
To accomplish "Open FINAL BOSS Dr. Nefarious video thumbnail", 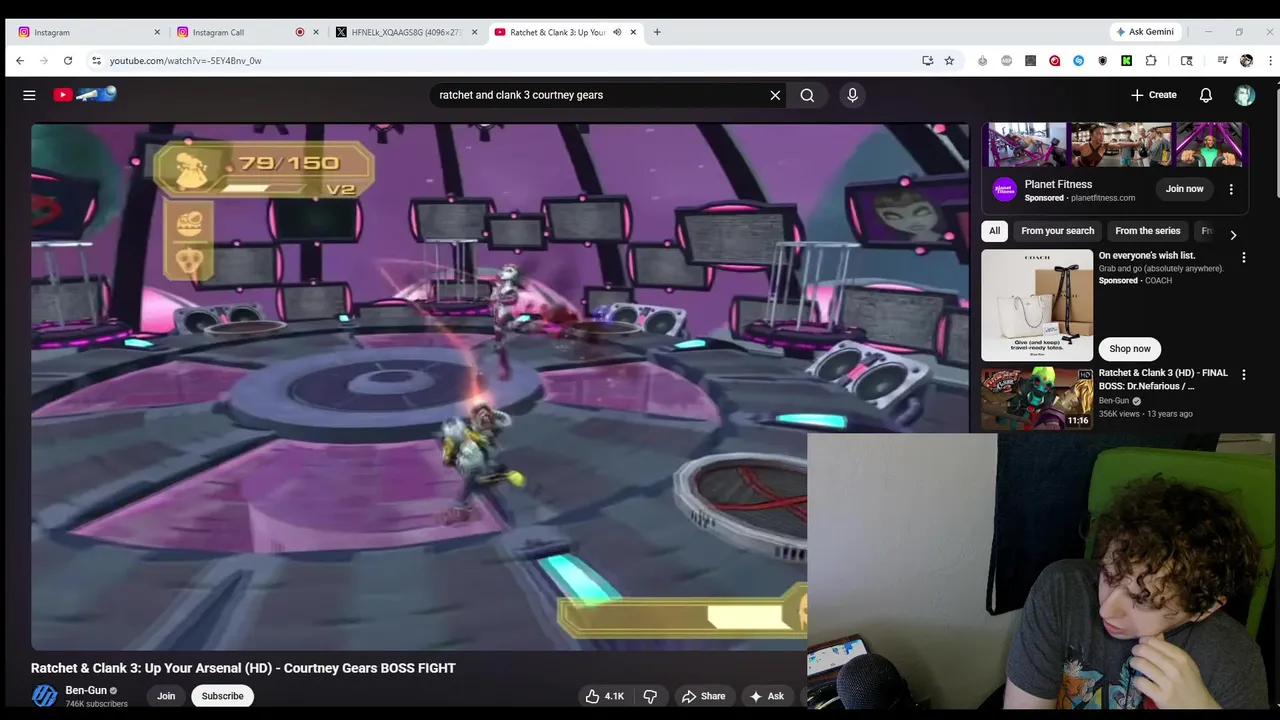I will (1037, 399).
